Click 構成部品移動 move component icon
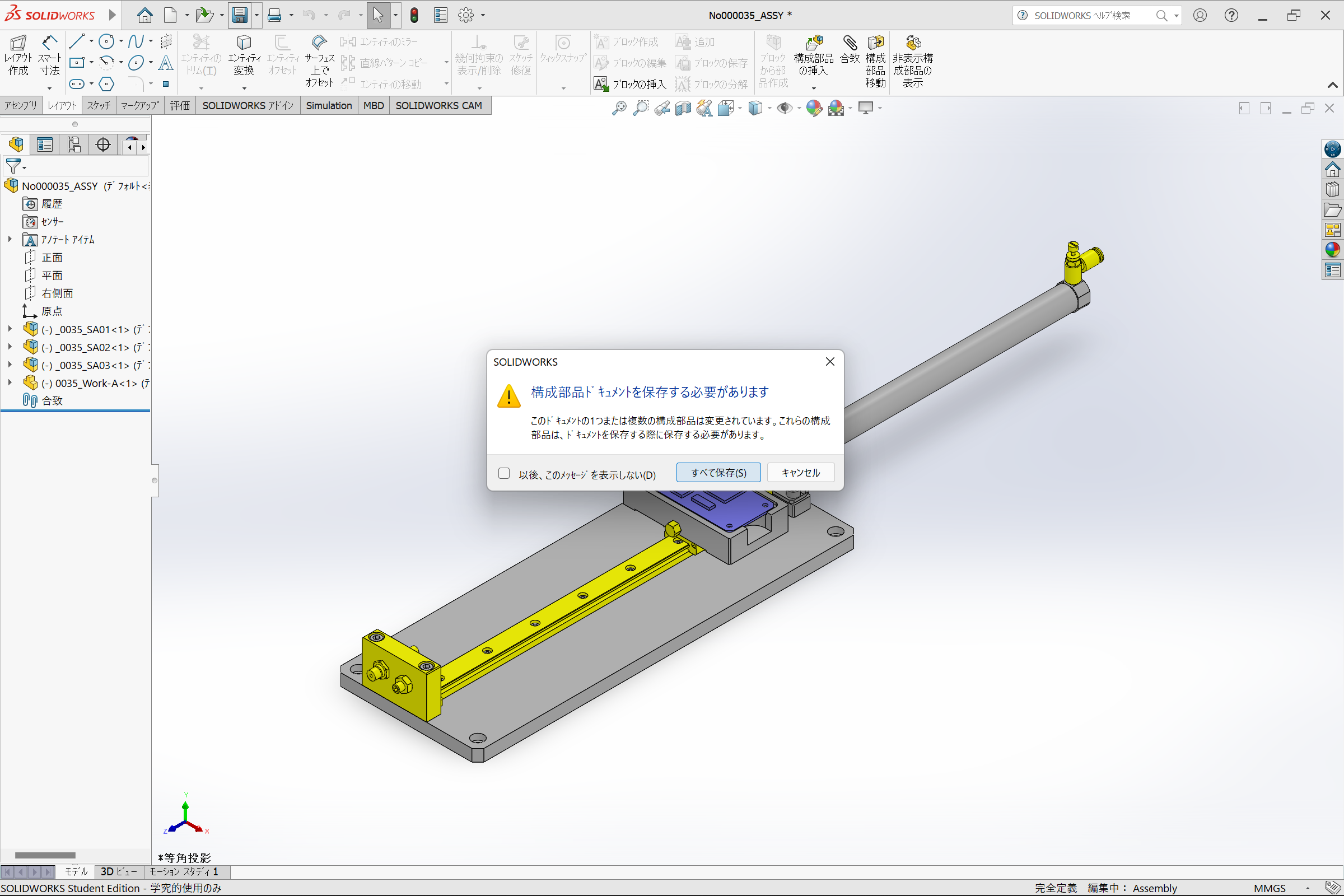 (x=875, y=61)
